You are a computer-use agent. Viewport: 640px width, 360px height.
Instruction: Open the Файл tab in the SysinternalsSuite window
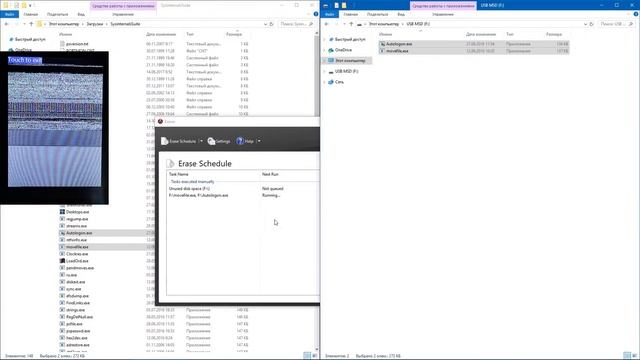9,14
